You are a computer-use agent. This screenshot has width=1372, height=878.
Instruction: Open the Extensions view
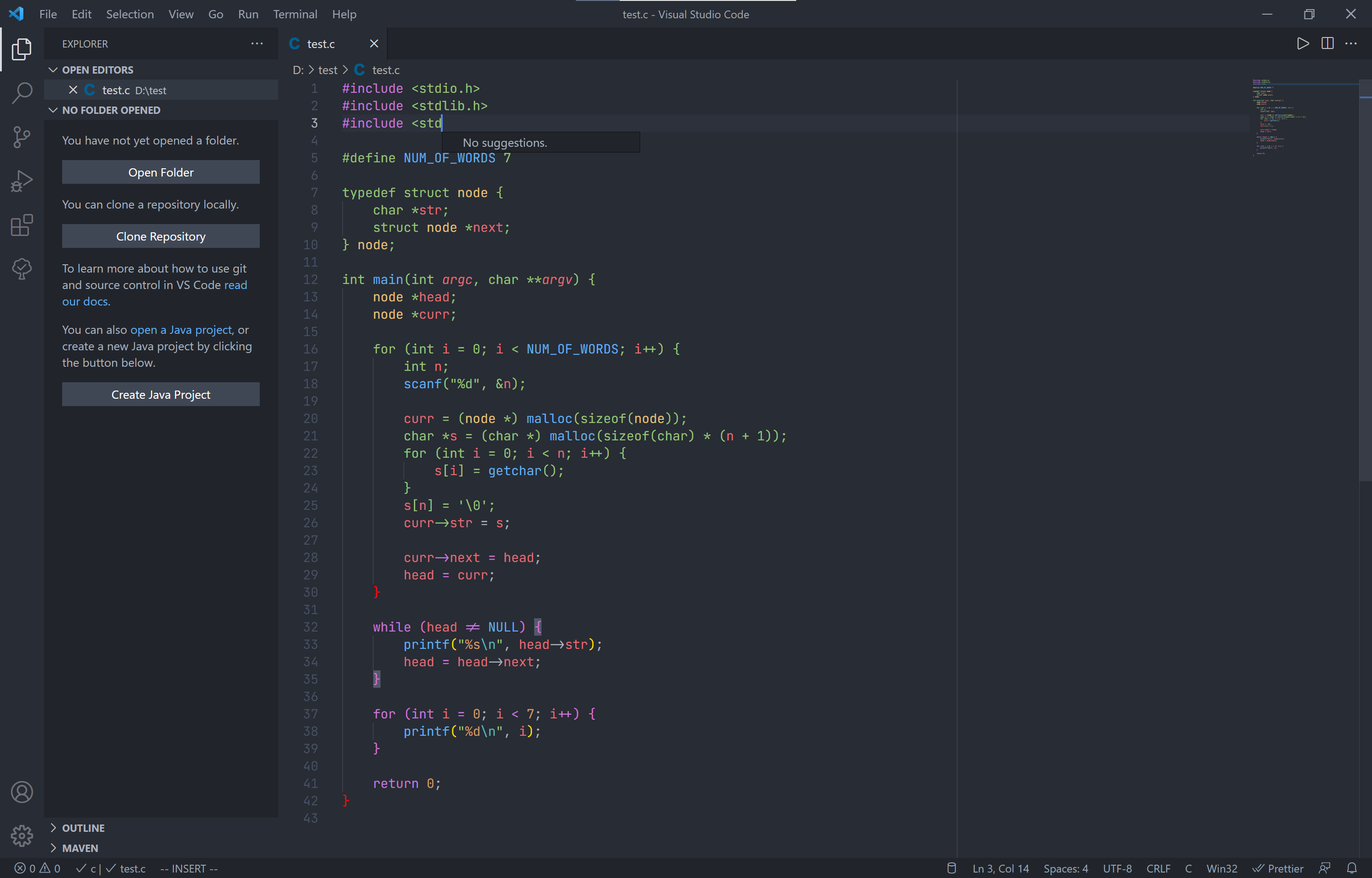coord(21,225)
